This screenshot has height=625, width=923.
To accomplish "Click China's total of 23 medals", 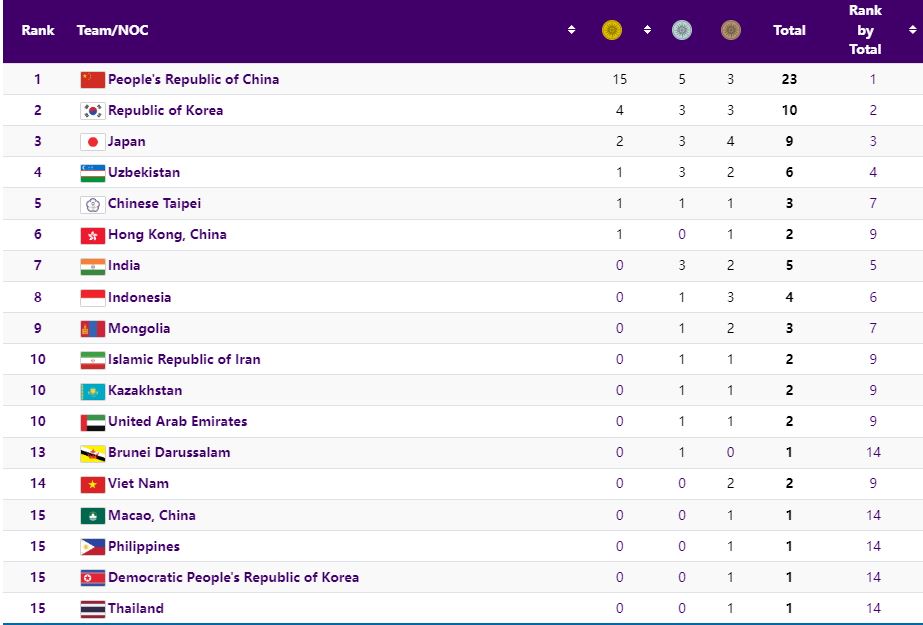I will [789, 79].
